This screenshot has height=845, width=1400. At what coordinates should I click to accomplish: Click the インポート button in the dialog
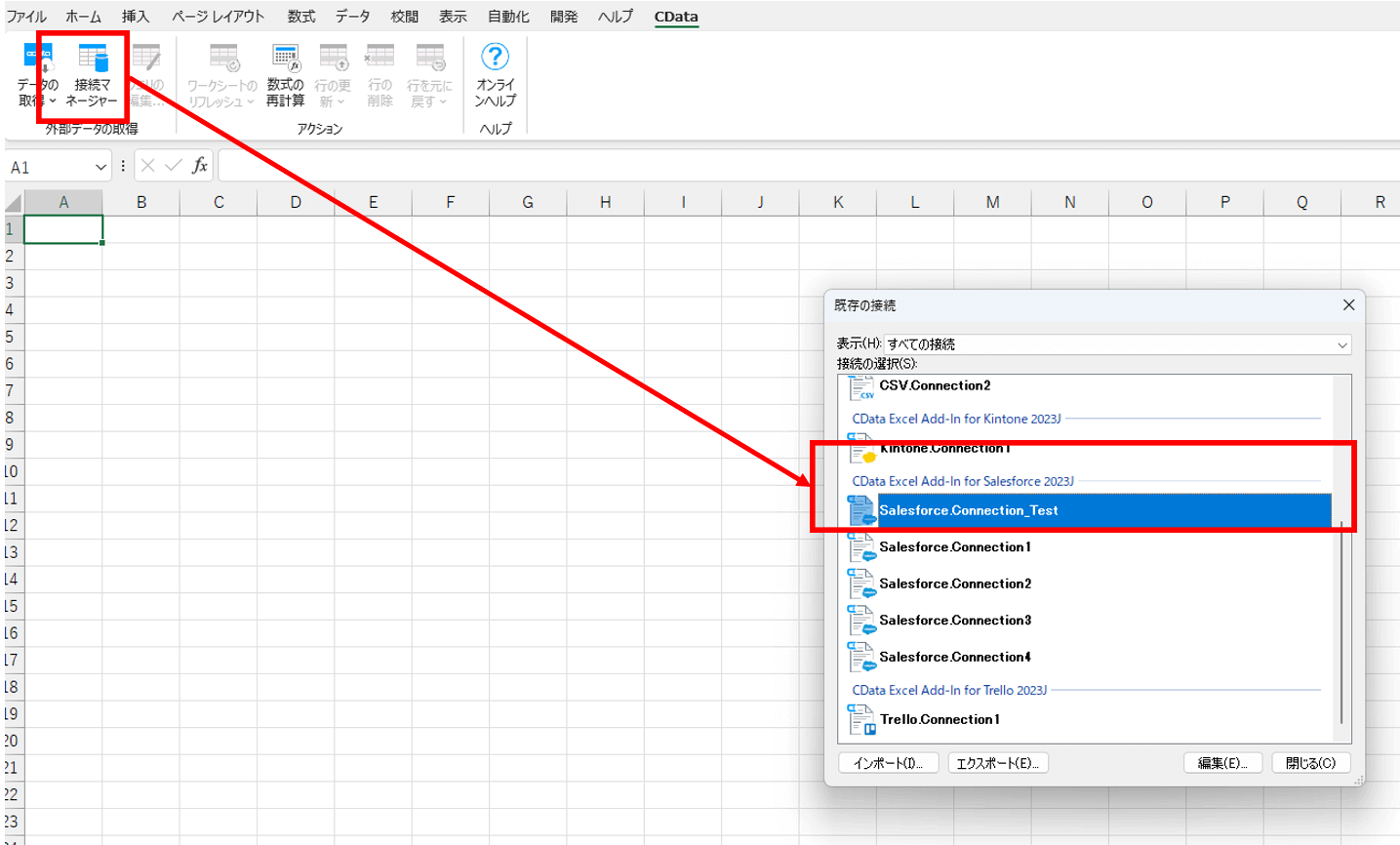coord(888,763)
